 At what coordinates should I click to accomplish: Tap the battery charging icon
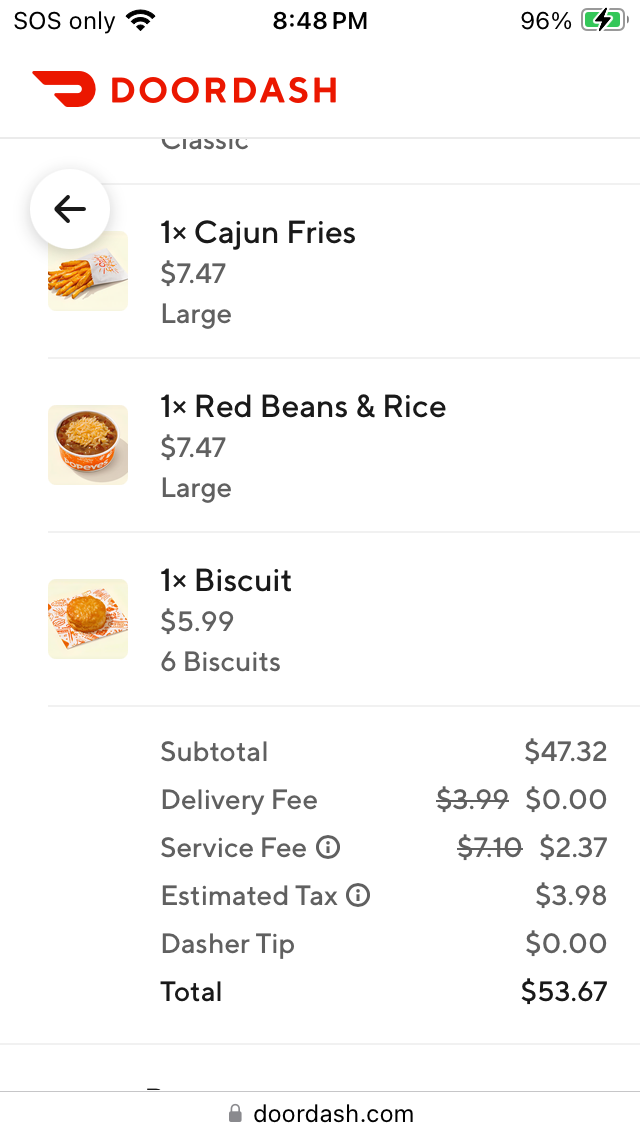pyautogui.click(x=603, y=21)
